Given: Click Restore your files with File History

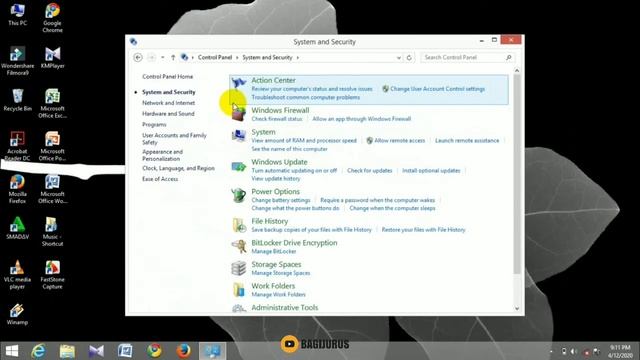Looking at the screenshot, I should 423,230.
